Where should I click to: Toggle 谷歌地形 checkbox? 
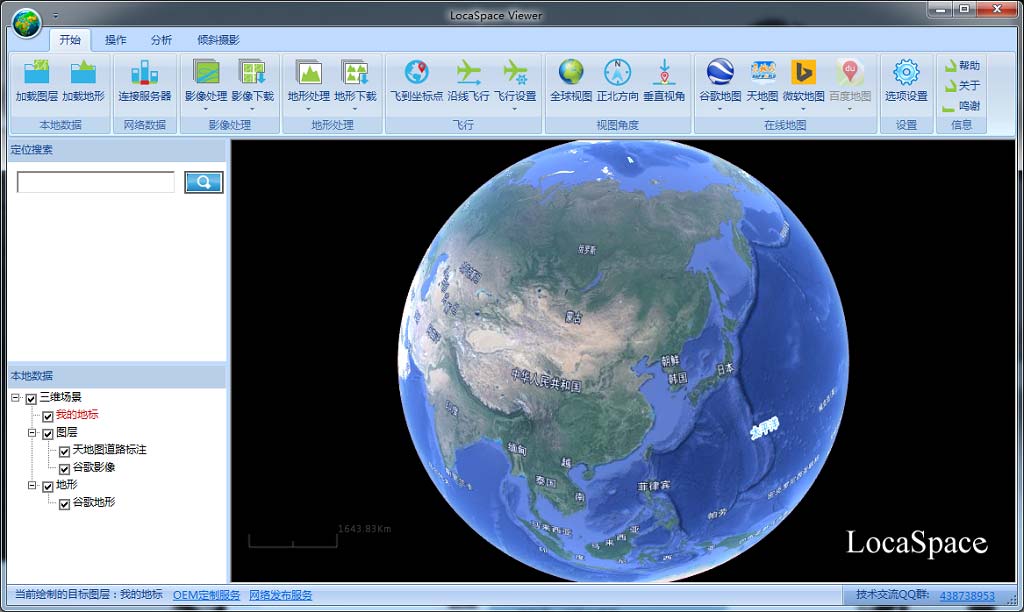[64, 504]
